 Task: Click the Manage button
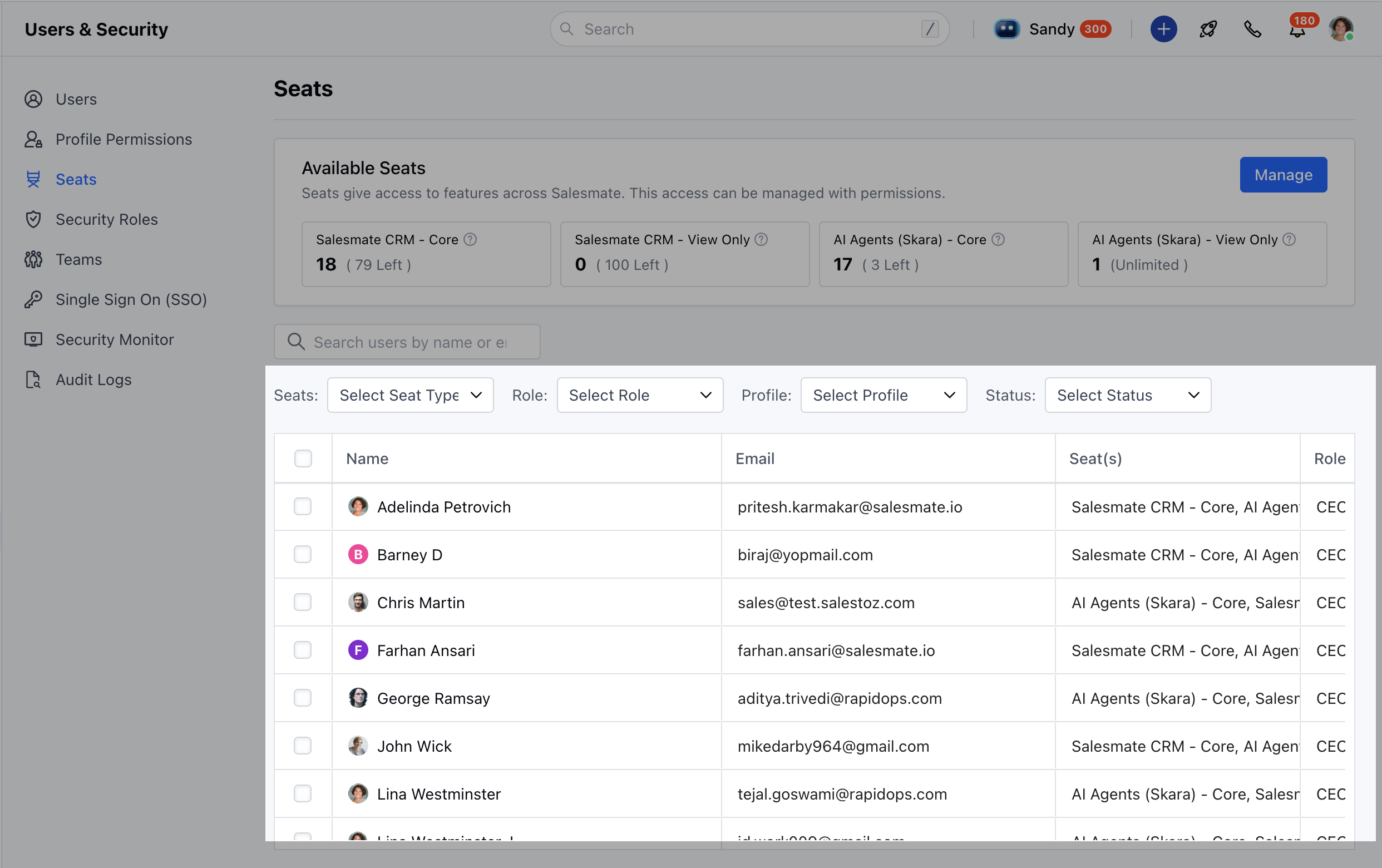point(1283,175)
